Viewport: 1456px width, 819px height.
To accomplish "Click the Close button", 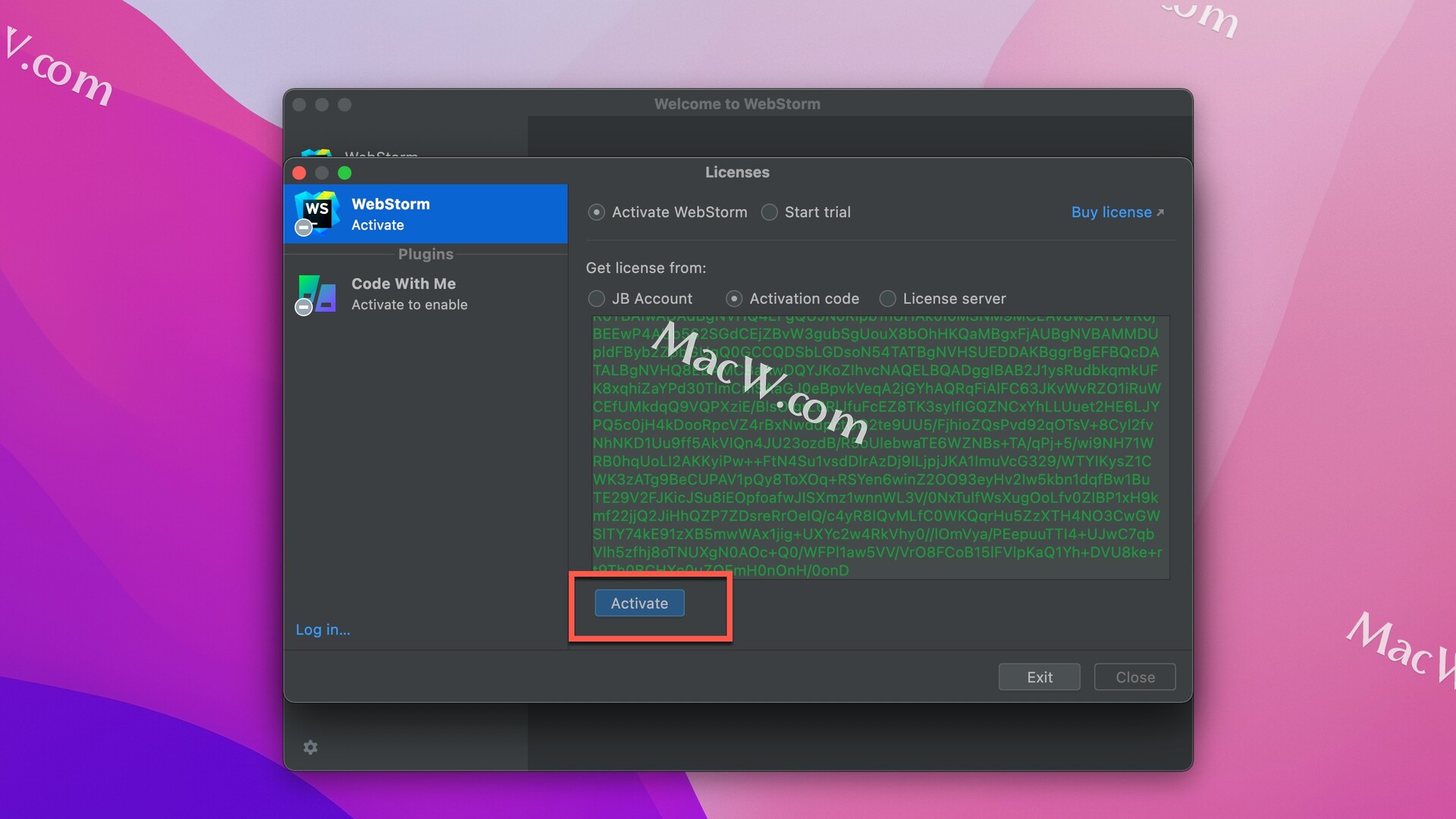I will pyautogui.click(x=1134, y=677).
